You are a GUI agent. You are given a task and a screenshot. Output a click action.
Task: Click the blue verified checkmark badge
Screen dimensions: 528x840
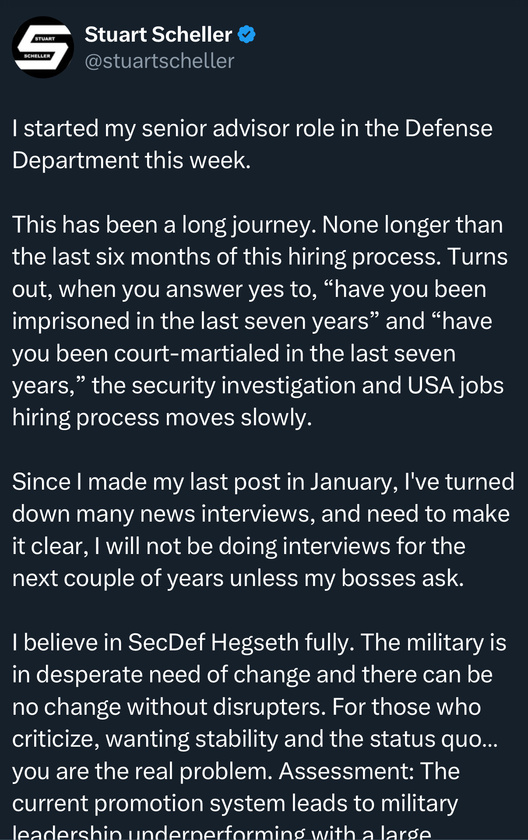pyautogui.click(x=246, y=35)
